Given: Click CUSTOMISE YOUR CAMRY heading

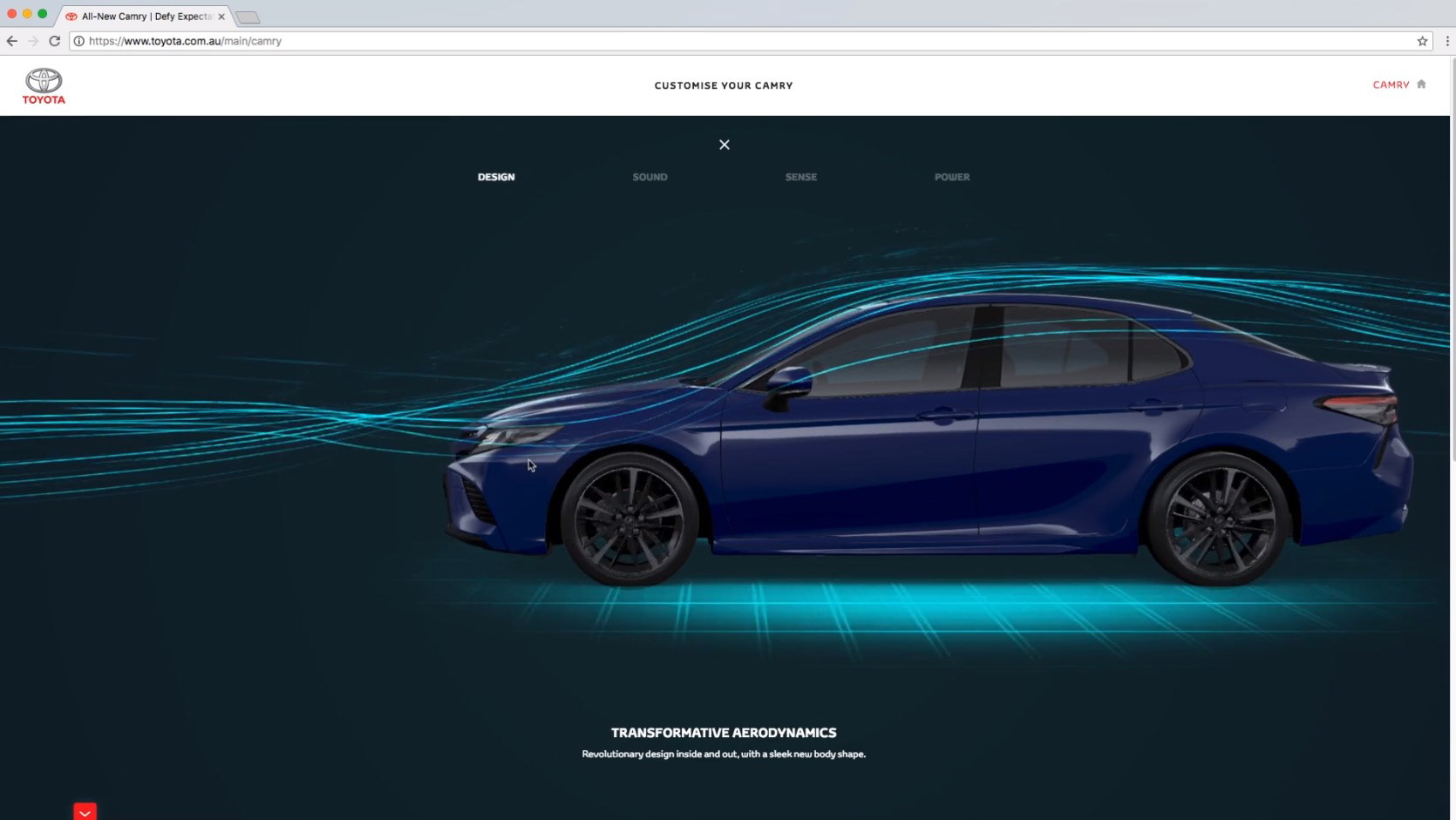Looking at the screenshot, I should [724, 85].
